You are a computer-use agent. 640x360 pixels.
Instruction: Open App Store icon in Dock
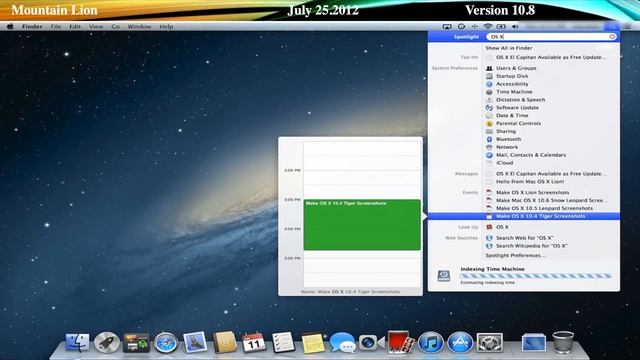click(x=460, y=342)
